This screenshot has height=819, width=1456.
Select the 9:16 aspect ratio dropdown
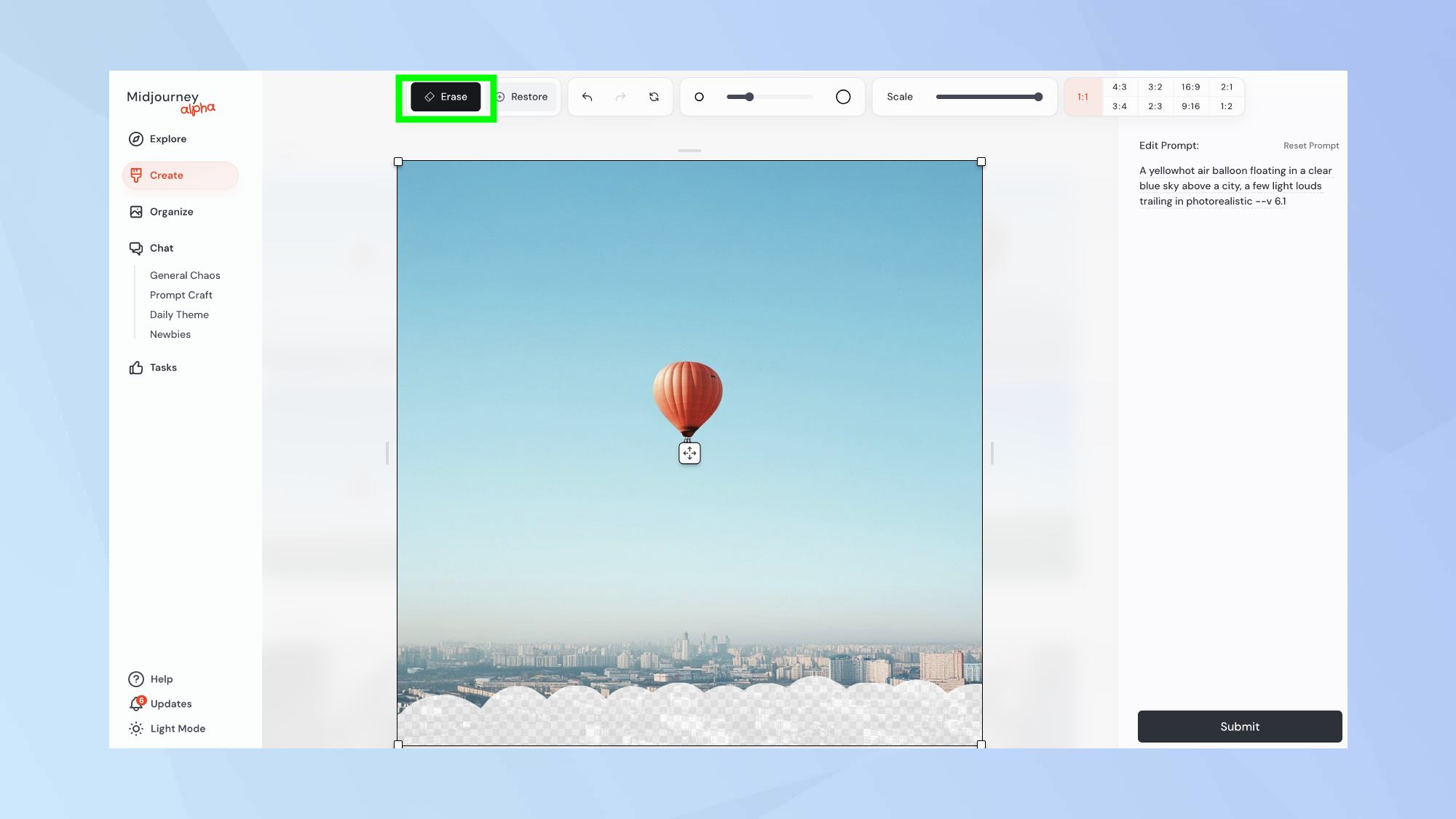1190,106
